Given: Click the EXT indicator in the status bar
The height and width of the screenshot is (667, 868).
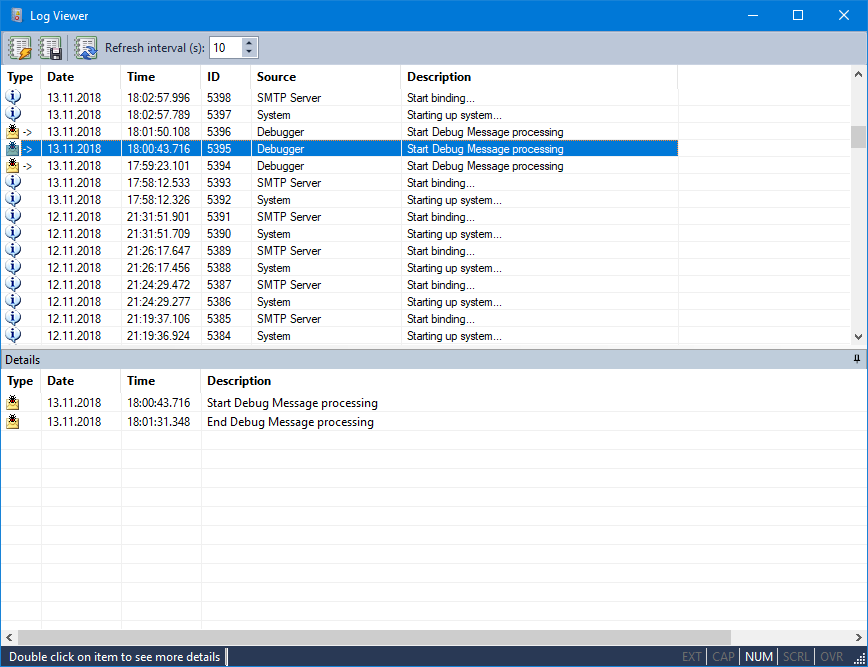Looking at the screenshot, I should pyautogui.click(x=691, y=657).
